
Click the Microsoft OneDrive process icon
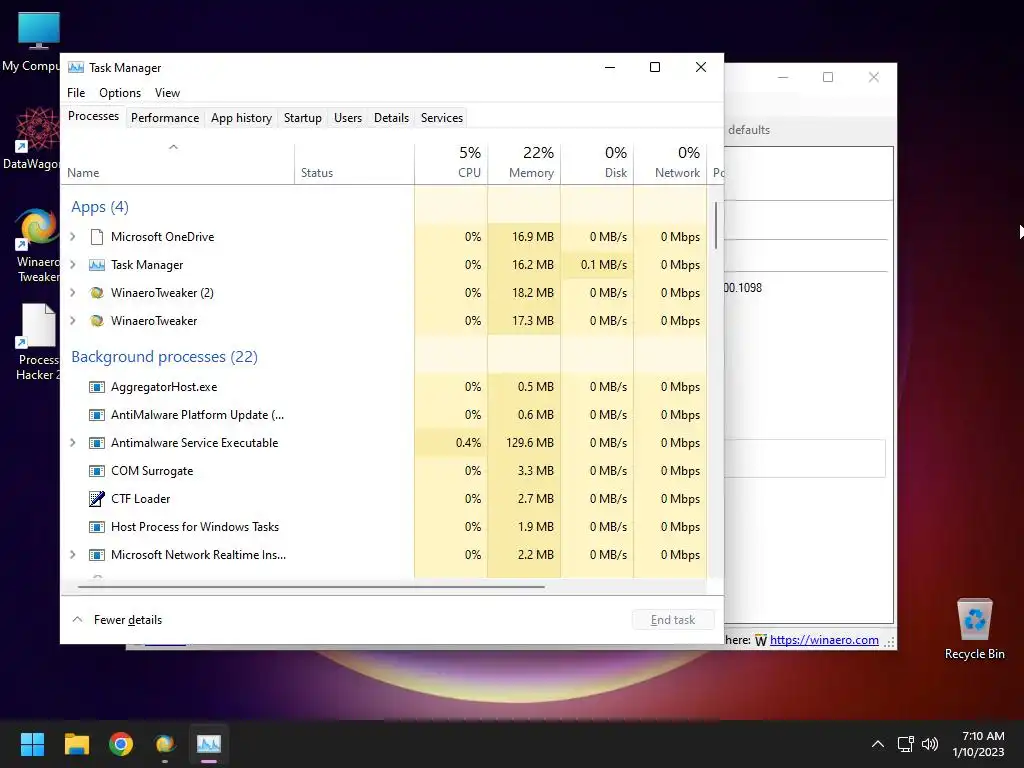(97, 236)
